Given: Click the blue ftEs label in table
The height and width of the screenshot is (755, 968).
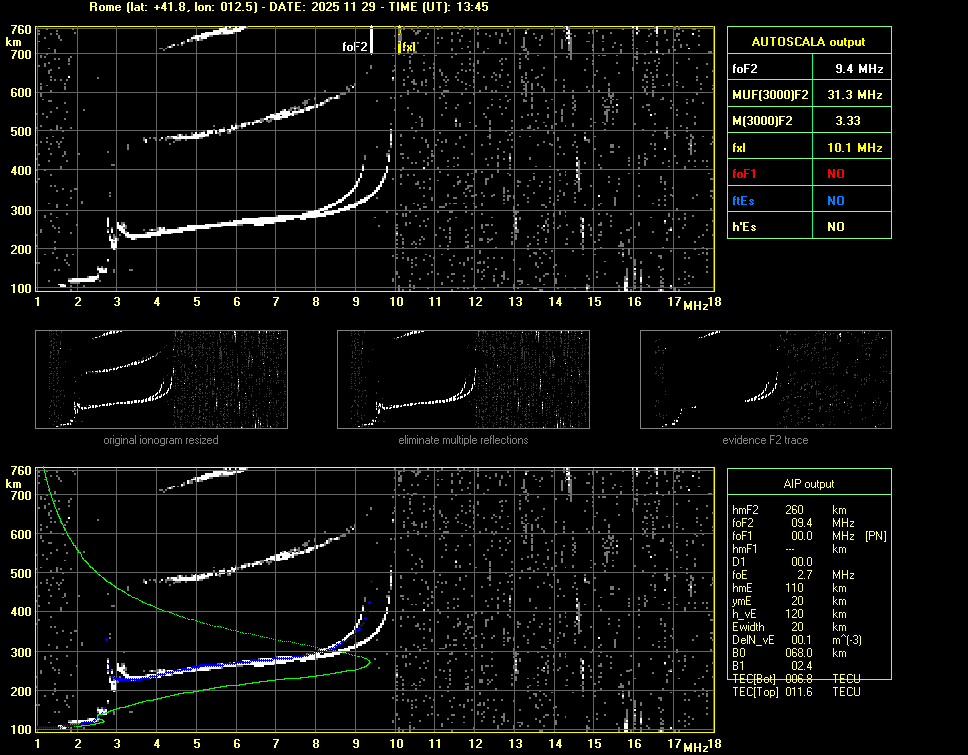Looking at the screenshot, I should pos(745,200).
